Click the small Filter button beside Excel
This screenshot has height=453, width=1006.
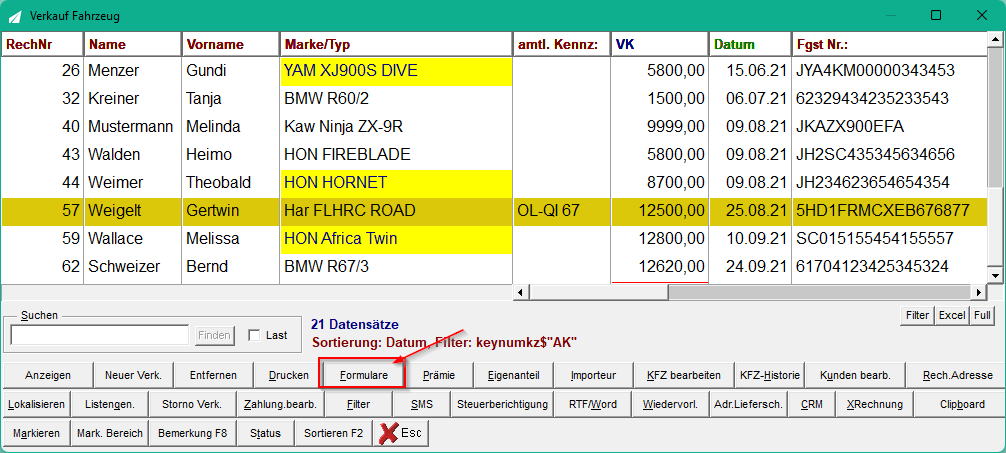point(917,316)
